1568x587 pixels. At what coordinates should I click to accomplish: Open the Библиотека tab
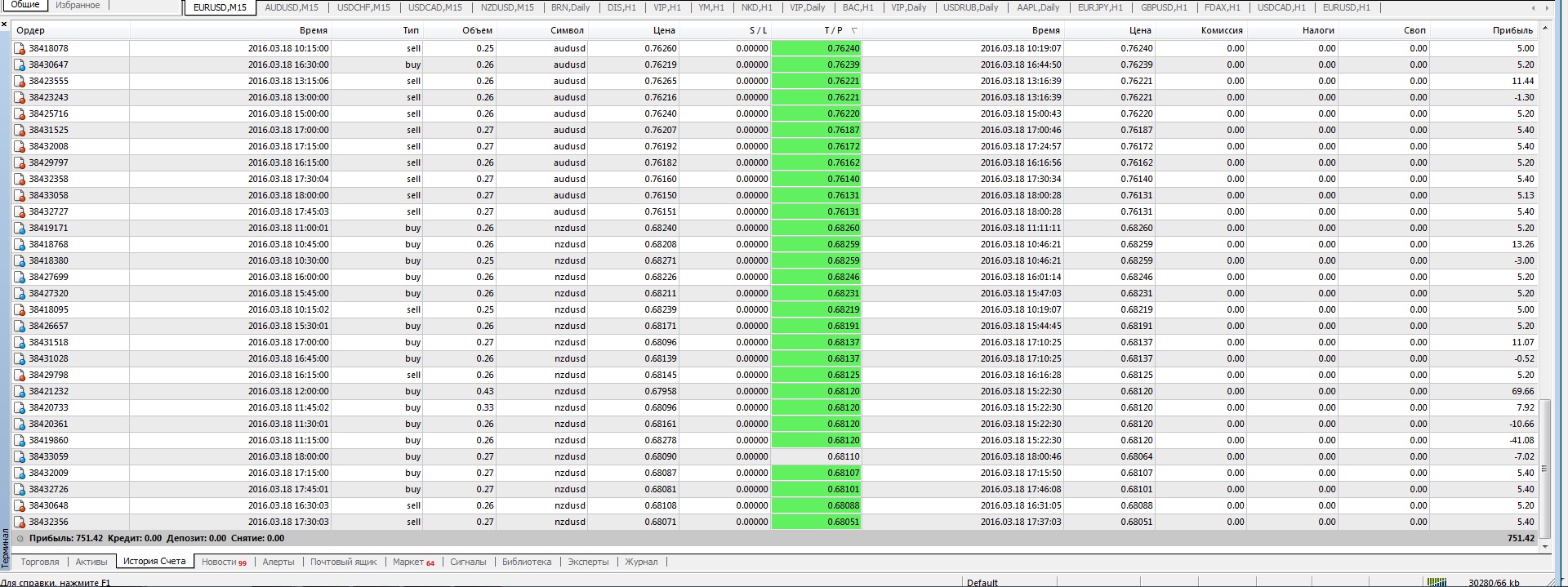(527, 562)
